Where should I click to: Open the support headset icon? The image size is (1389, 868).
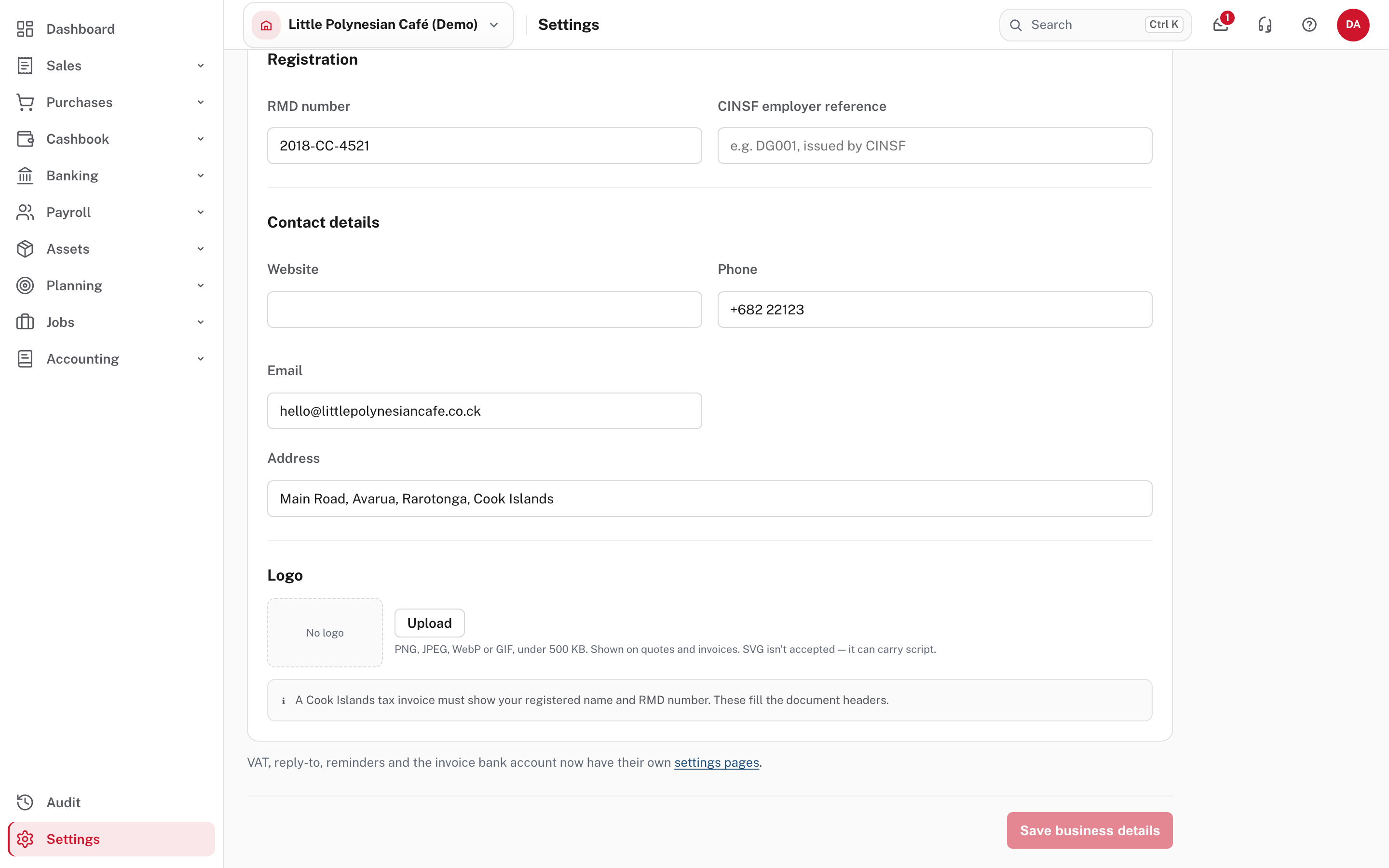(1265, 25)
